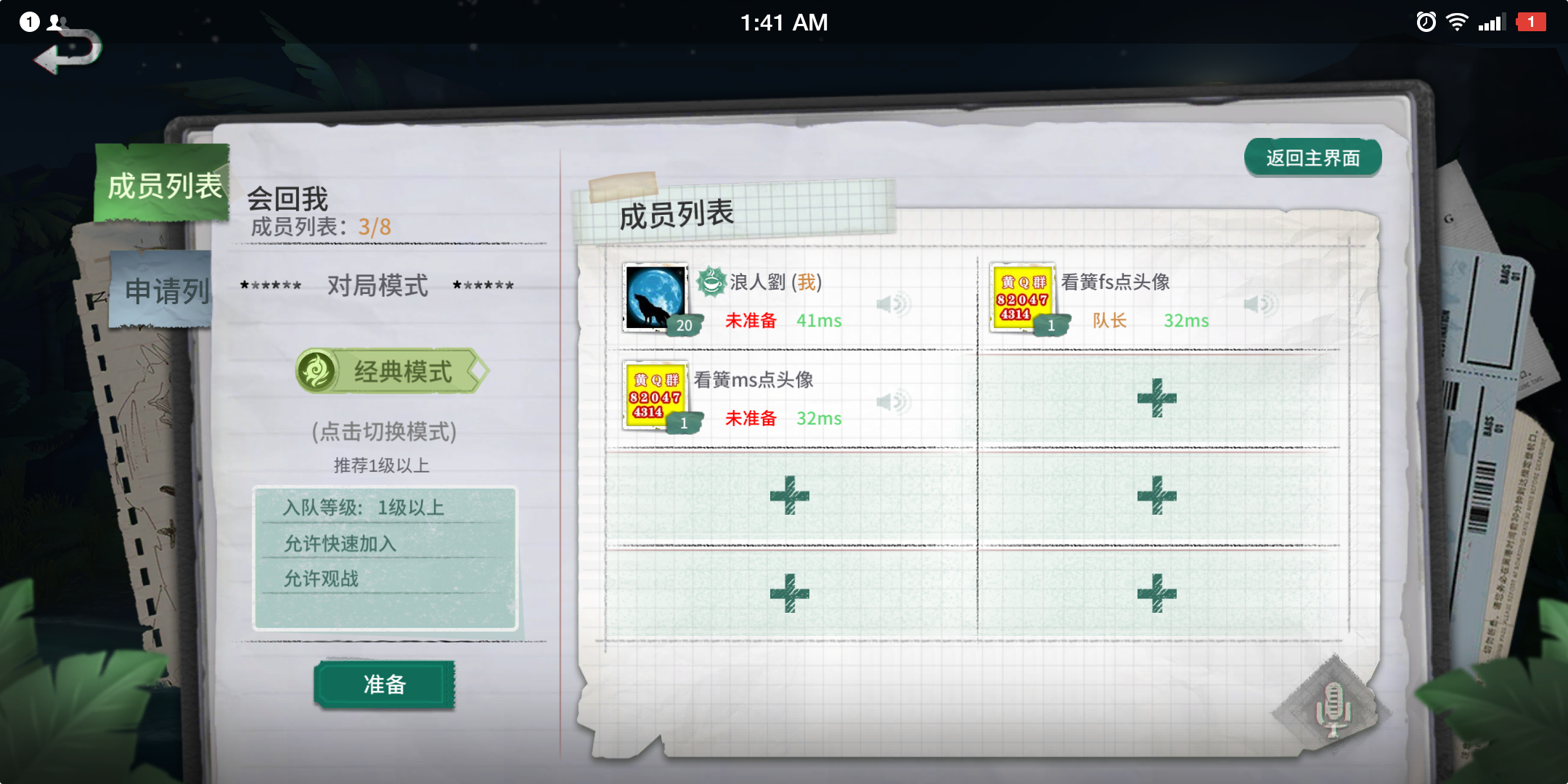Tap the swirl icon on 经典模式 button
The image size is (1568, 784).
(x=317, y=371)
